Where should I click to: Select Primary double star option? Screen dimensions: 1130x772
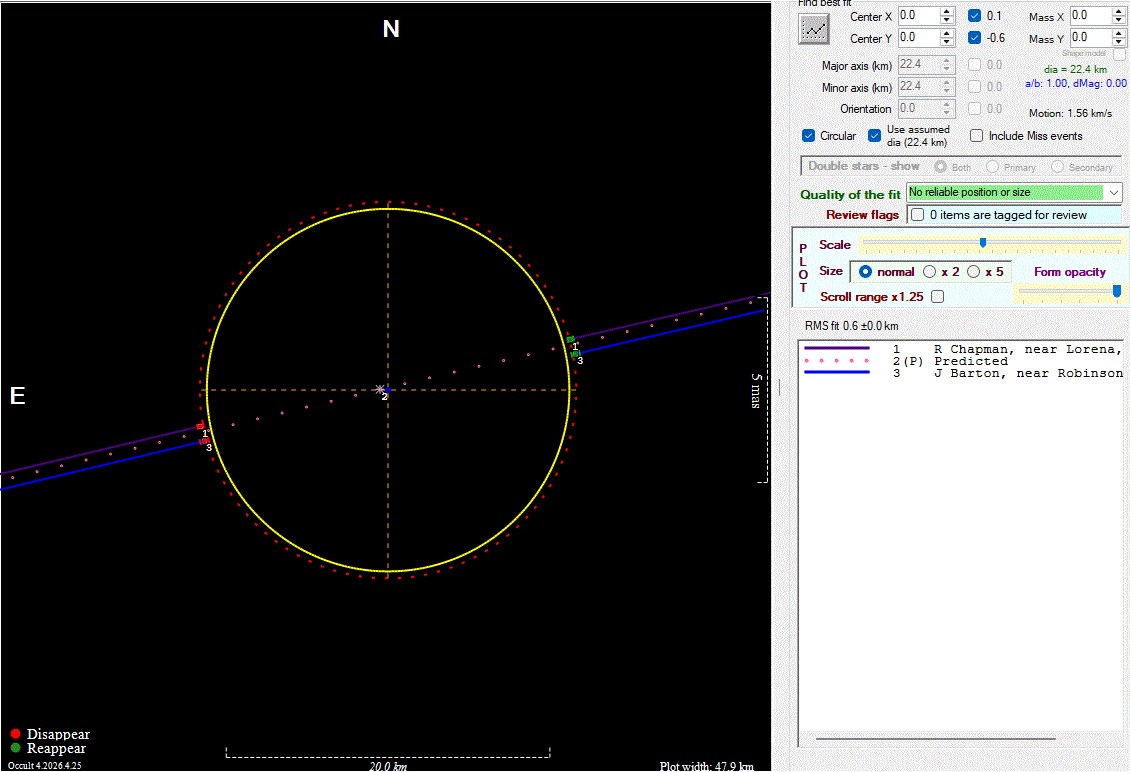pos(992,167)
